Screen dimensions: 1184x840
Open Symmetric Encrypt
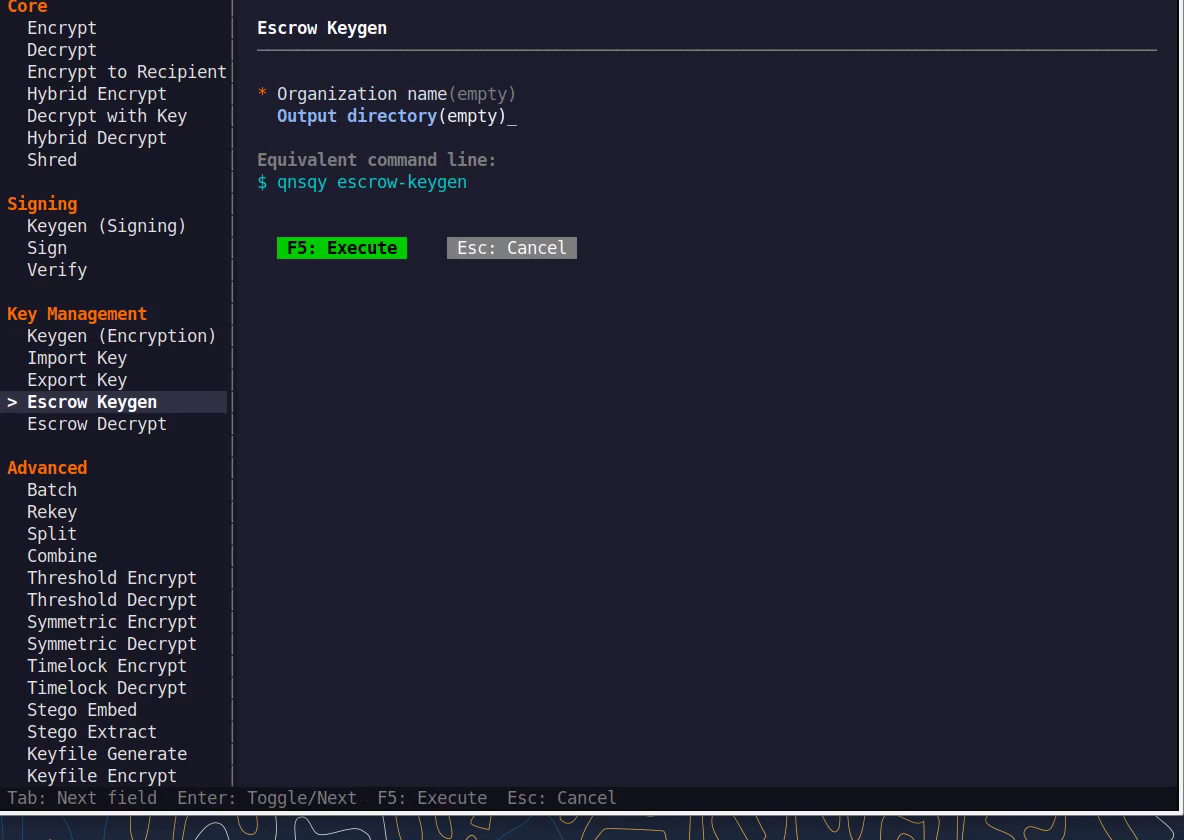coord(112,621)
